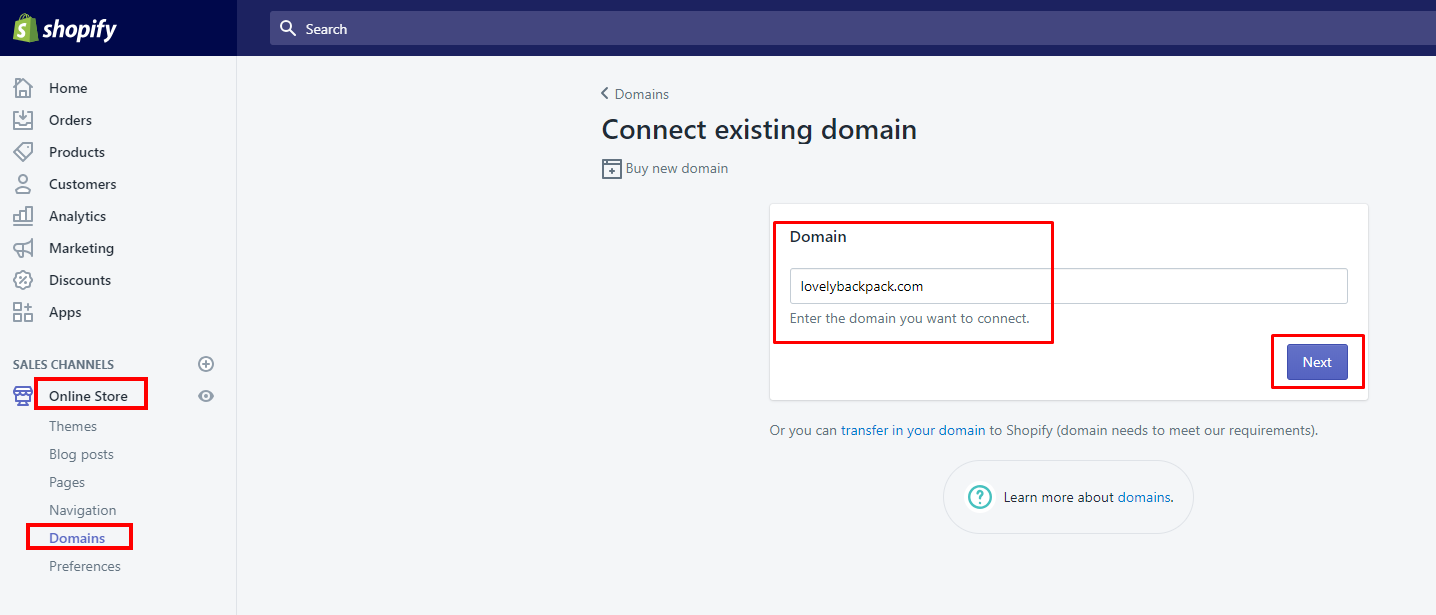This screenshot has width=1436, height=615.
Task: Open Themes in sidebar
Action: [x=73, y=426]
